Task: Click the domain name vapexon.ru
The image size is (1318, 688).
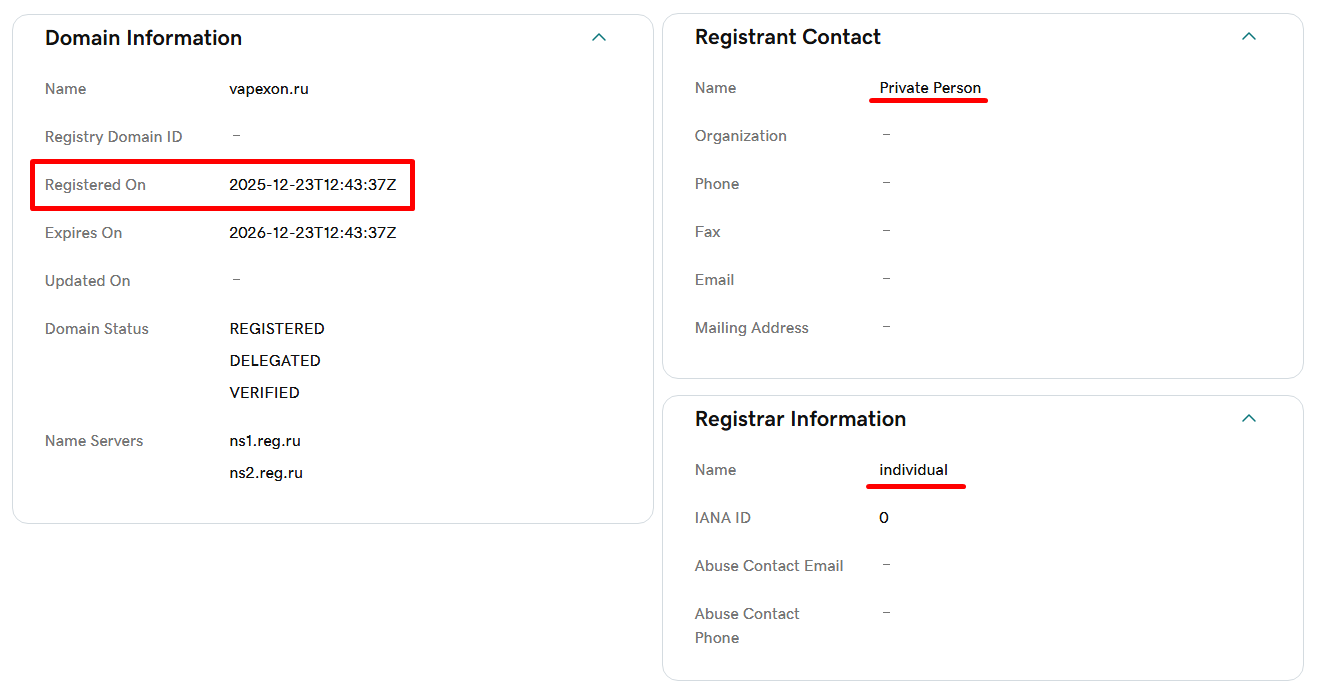Action: tap(269, 89)
